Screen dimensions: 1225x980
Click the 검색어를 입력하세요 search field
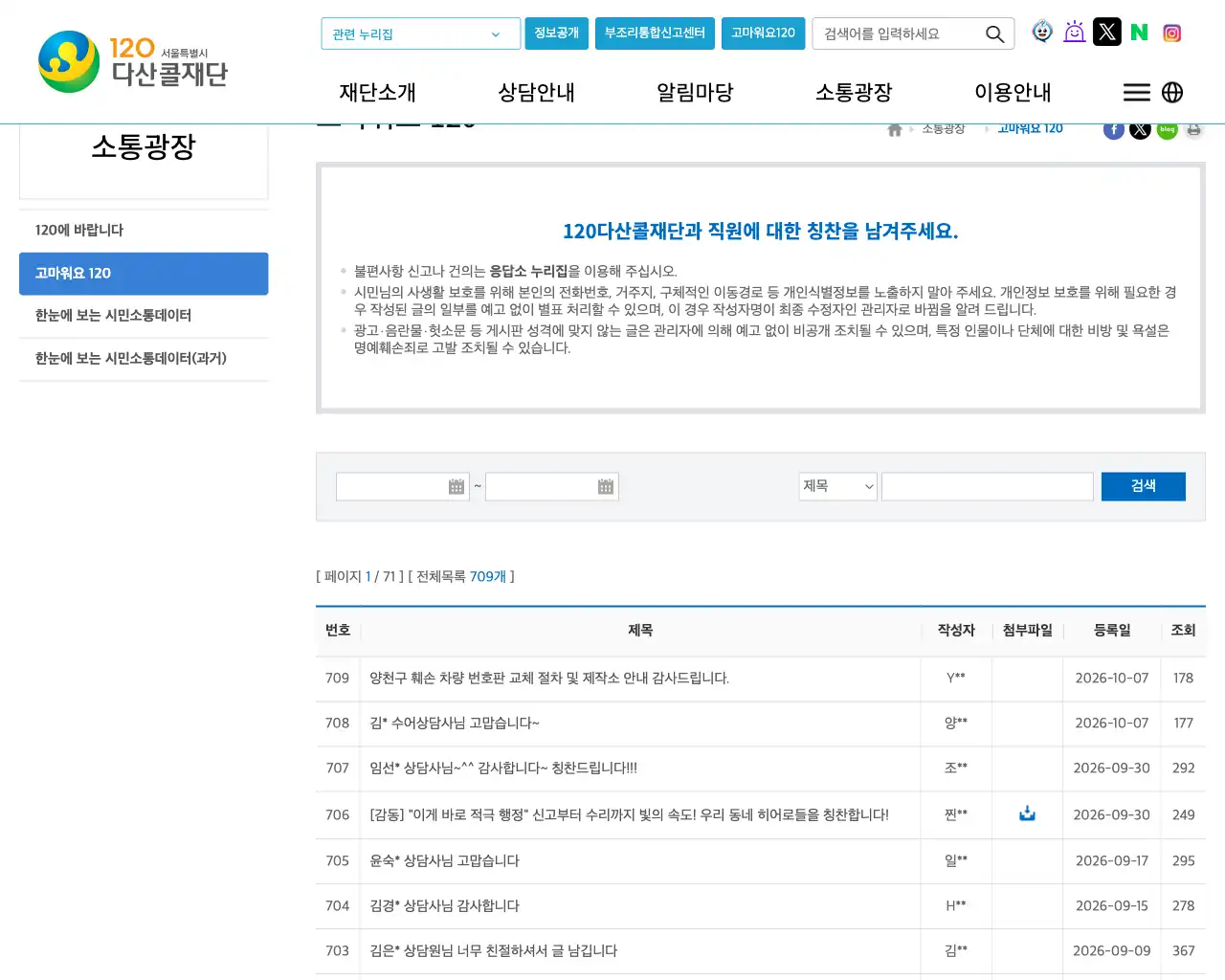coord(900,33)
